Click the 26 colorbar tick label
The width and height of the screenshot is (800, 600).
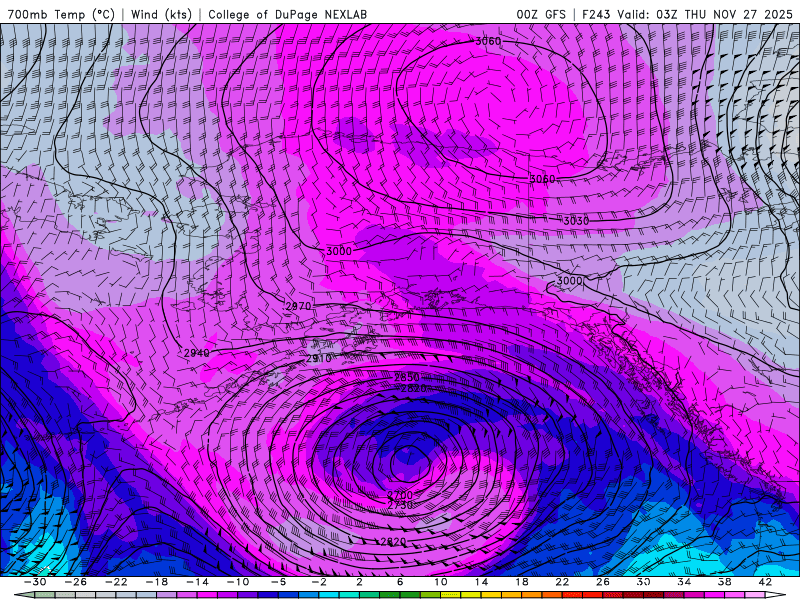[x=603, y=582]
